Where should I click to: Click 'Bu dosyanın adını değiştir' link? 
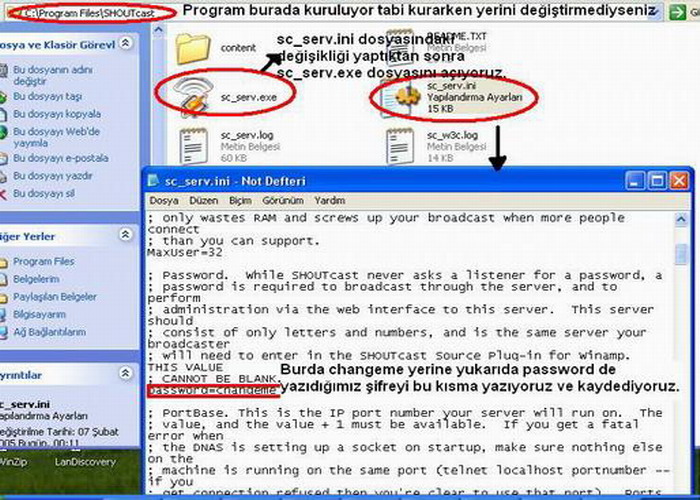tap(52, 75)
